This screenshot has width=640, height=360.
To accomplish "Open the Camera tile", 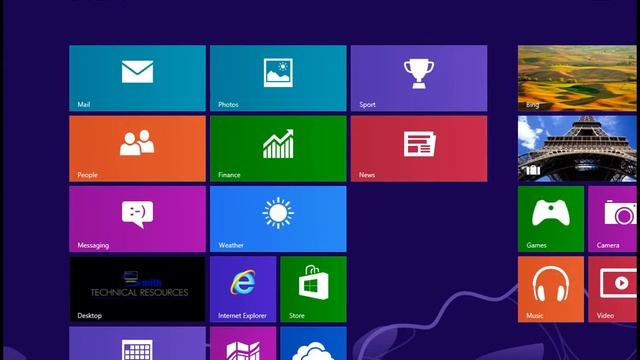I will point(613,219).
